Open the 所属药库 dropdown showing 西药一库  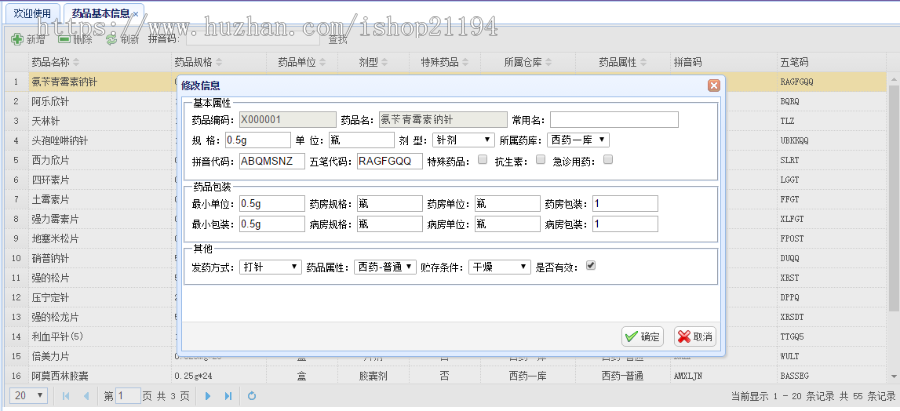click(x=578, y=139)
